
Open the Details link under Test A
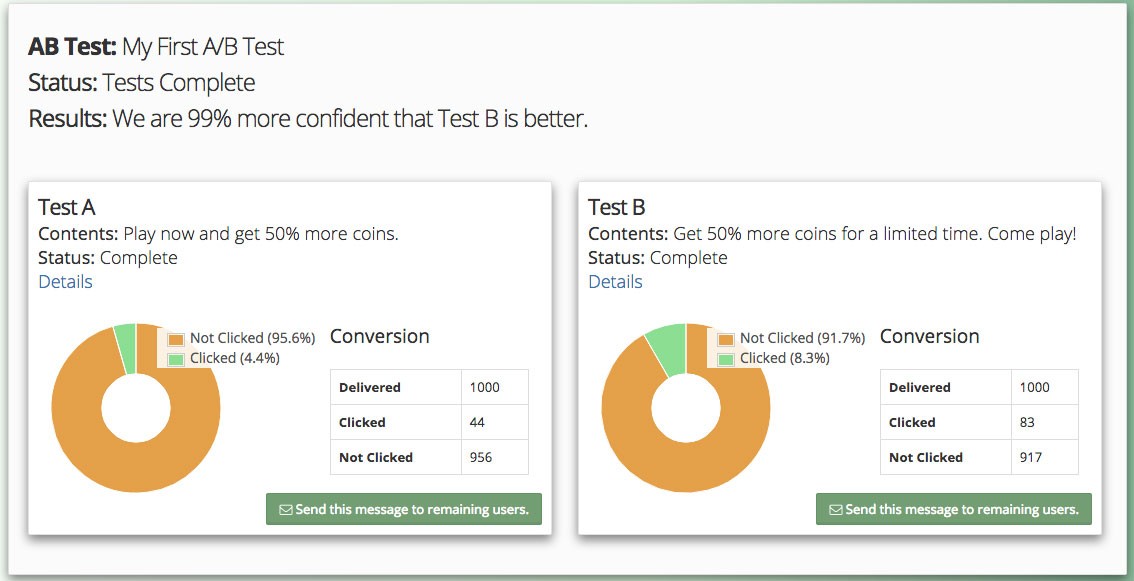pos(65,282)
